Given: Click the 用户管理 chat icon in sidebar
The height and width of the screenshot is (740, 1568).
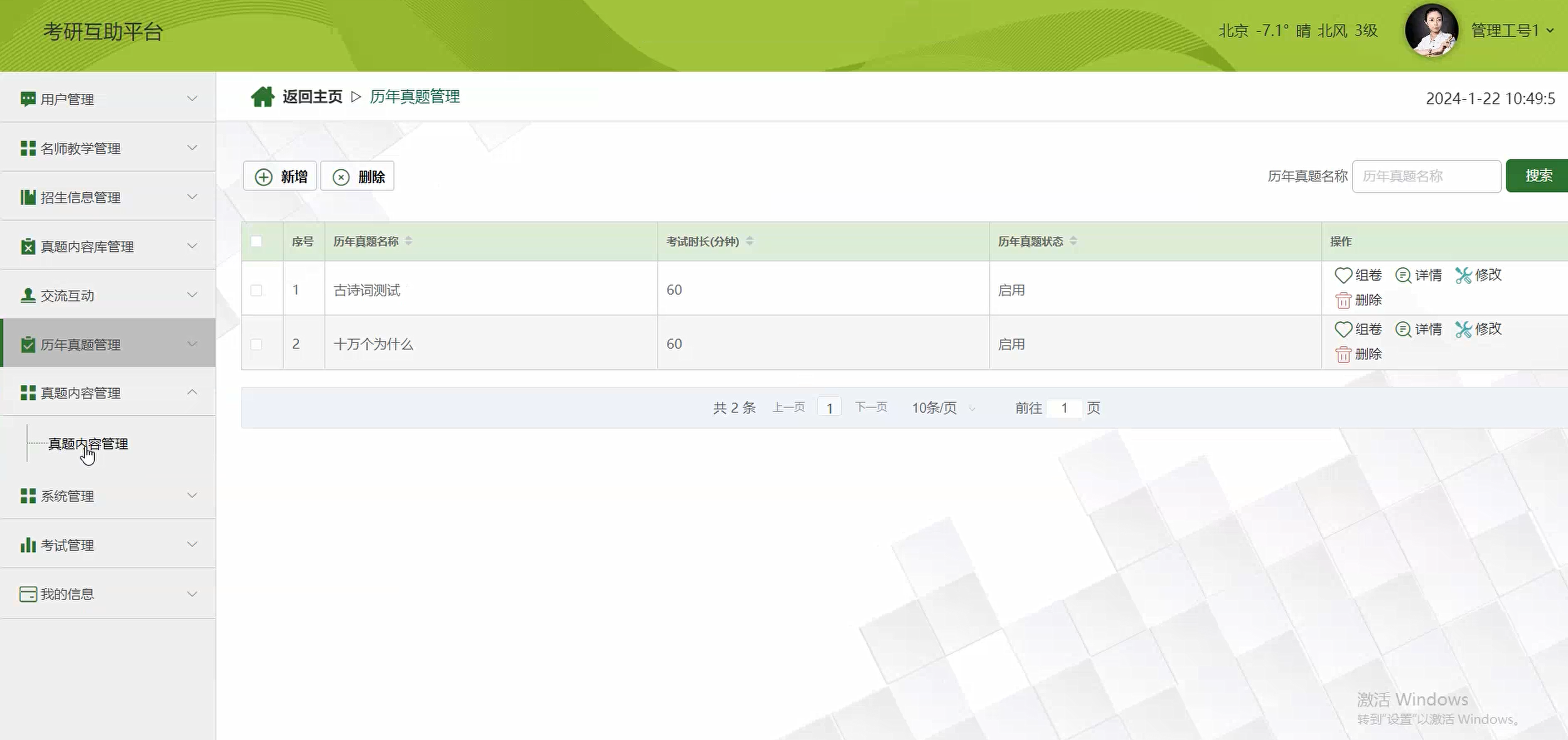Looking at the screenshot, I should tap(27, 99).
